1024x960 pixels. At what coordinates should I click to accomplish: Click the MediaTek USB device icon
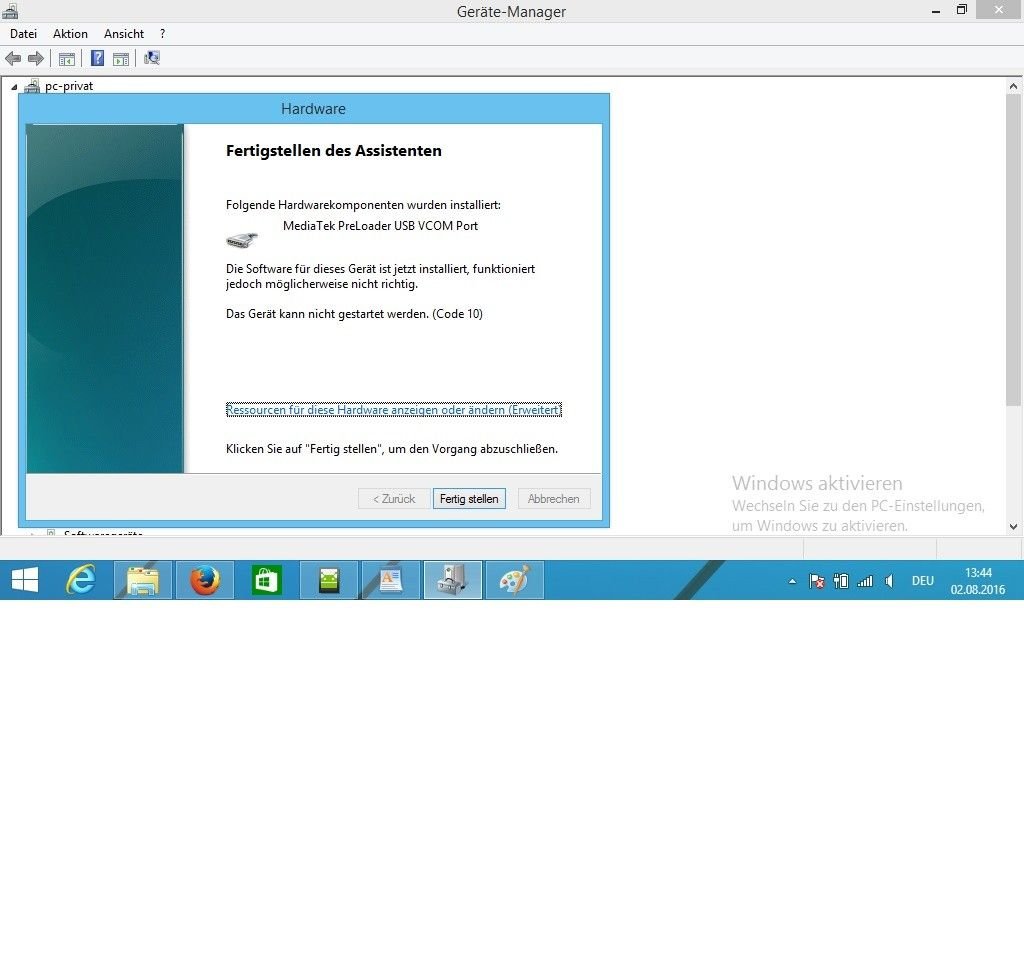(242, 240)
